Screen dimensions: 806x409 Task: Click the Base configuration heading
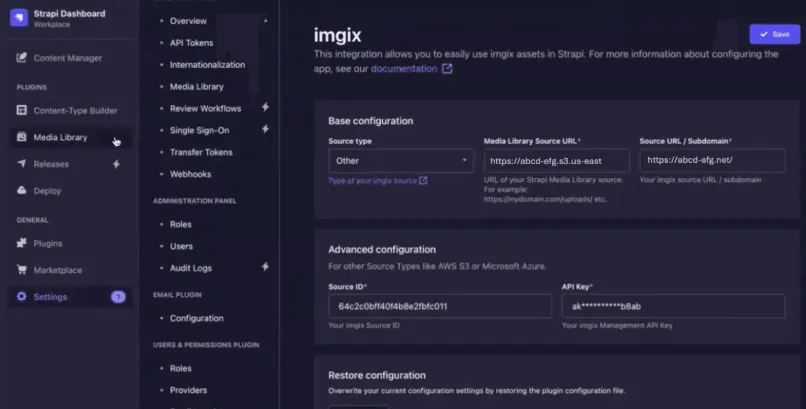pos(371,121)
